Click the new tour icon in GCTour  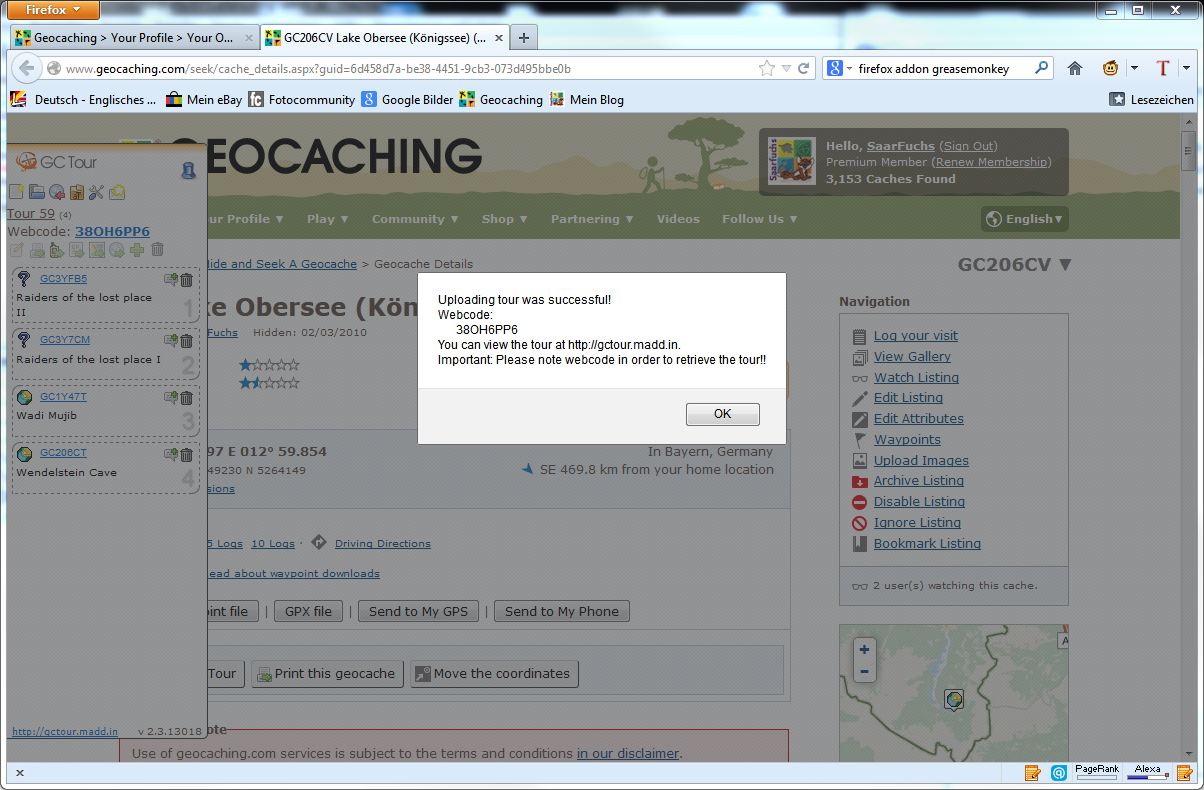point(16,192)
